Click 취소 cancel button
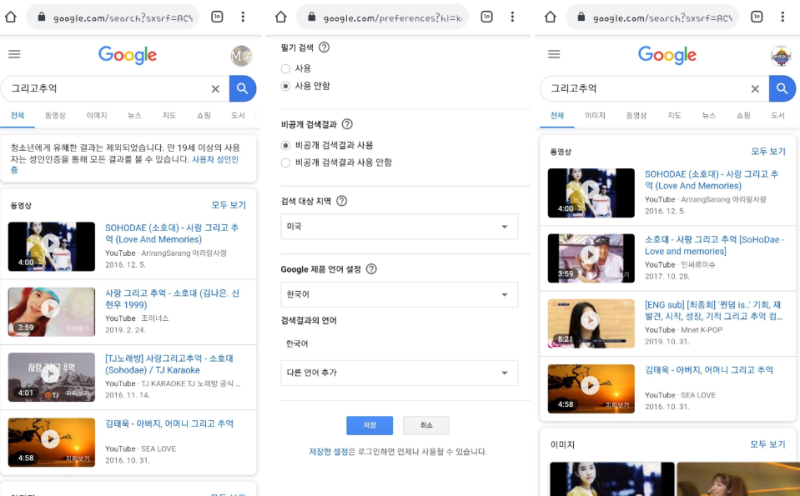 [426, 425]
